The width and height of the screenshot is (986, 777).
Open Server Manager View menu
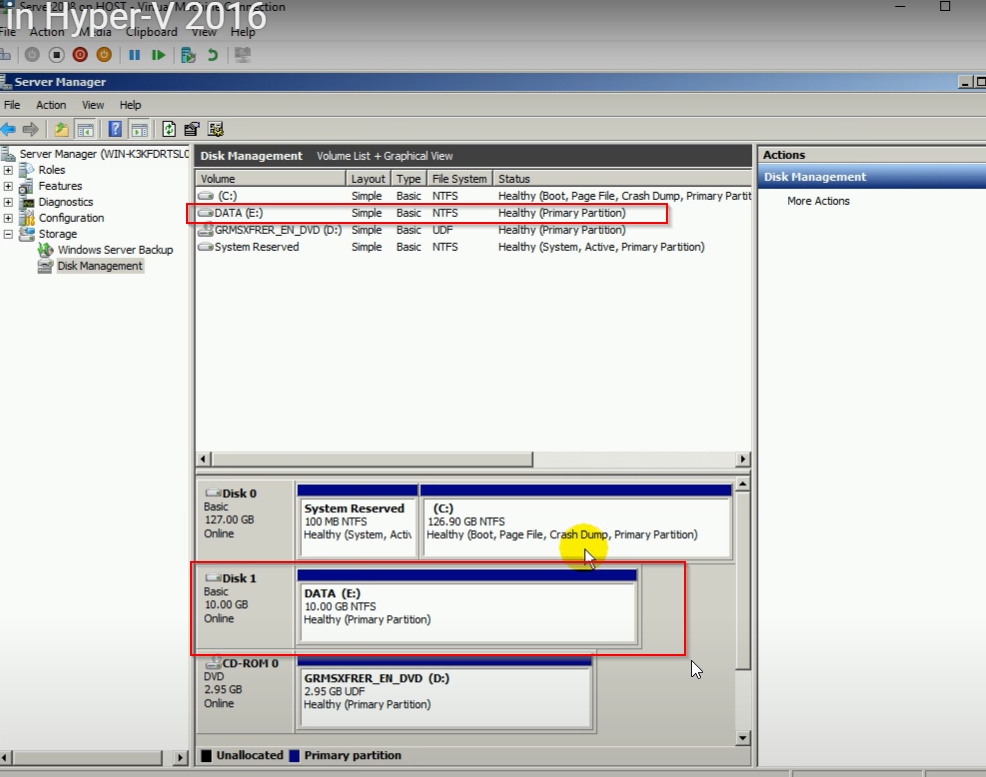(93, 105)
